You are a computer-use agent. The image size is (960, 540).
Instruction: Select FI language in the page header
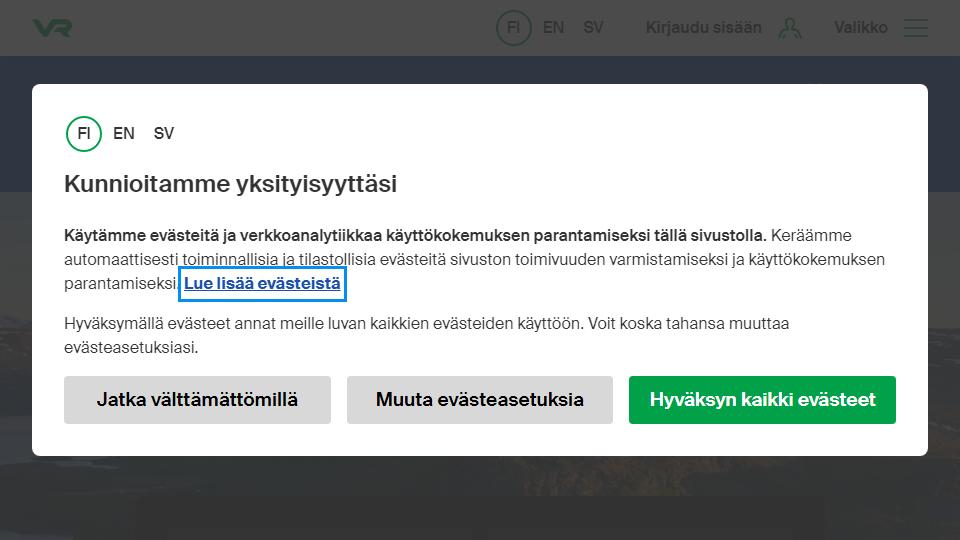point(514,28)
